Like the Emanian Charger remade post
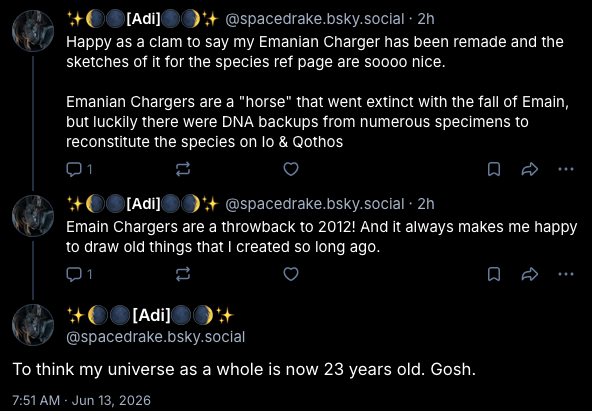Screen dimensions: 592x411 (x=291, y=169)
